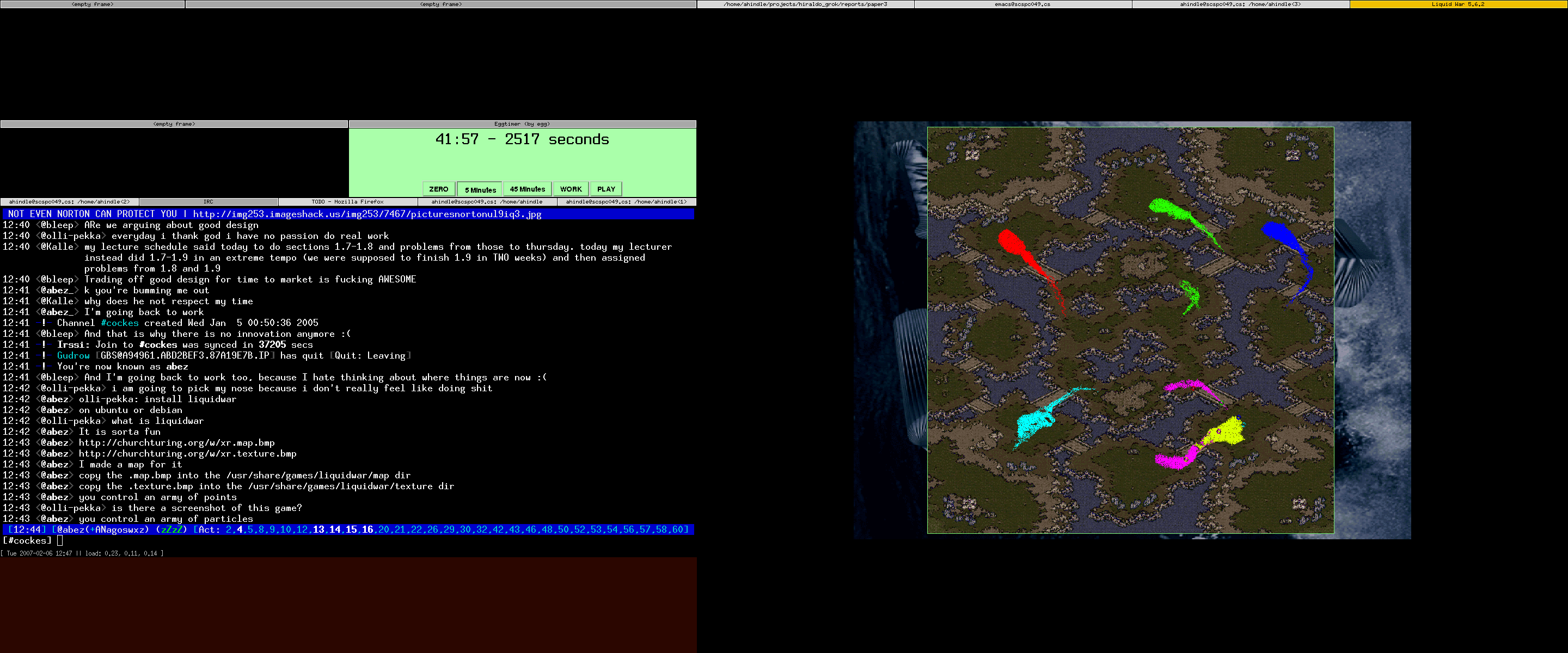The height and width of the screenshot is (653, 1568).
Task: Click 'ARe we arguing about good design' message
Action: (171, 225)
